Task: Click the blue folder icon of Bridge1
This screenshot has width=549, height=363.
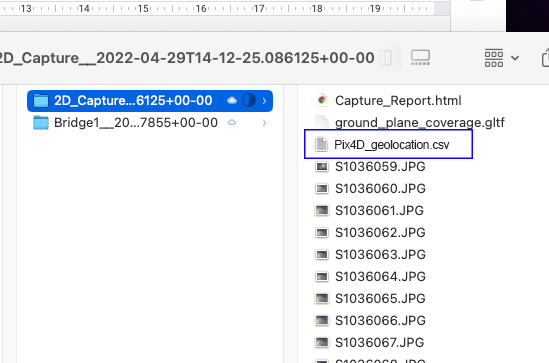Action: (41, 123)
